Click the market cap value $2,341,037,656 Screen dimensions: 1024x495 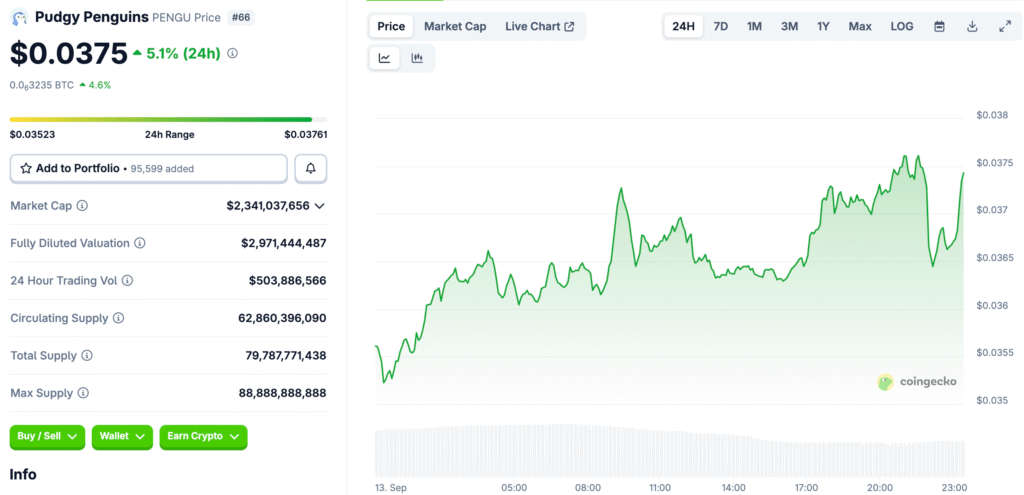tap(268, 206)
